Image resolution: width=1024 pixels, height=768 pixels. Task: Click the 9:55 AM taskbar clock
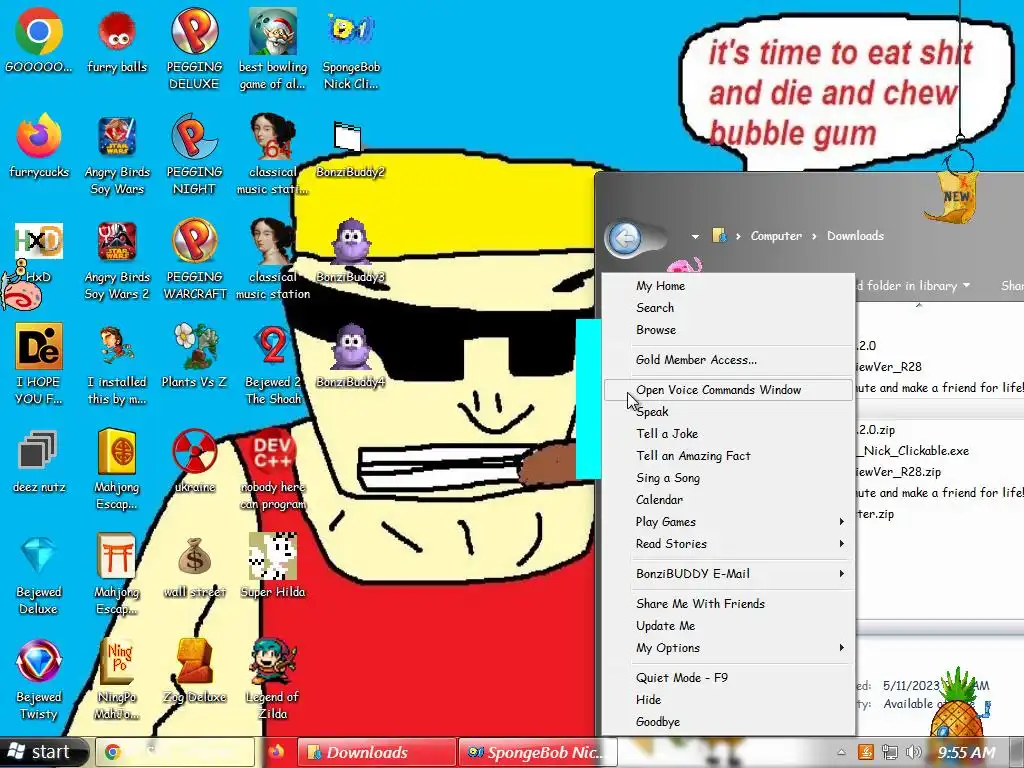pos(966,752)
